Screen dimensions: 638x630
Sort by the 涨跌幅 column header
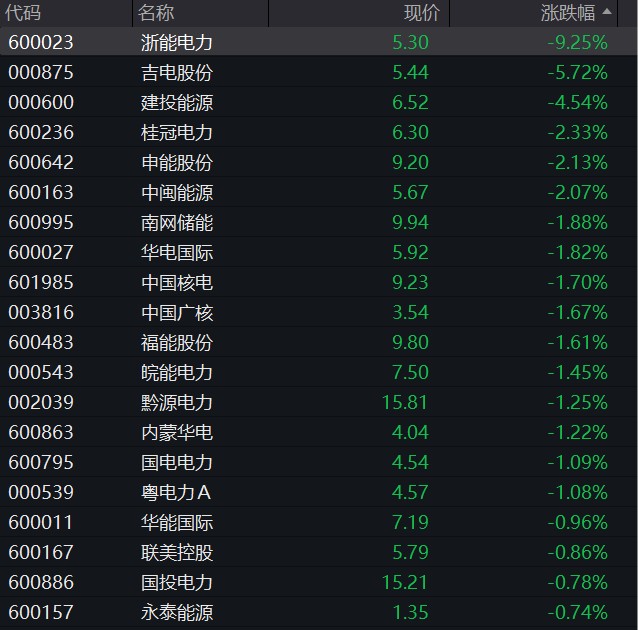[568, 13]
